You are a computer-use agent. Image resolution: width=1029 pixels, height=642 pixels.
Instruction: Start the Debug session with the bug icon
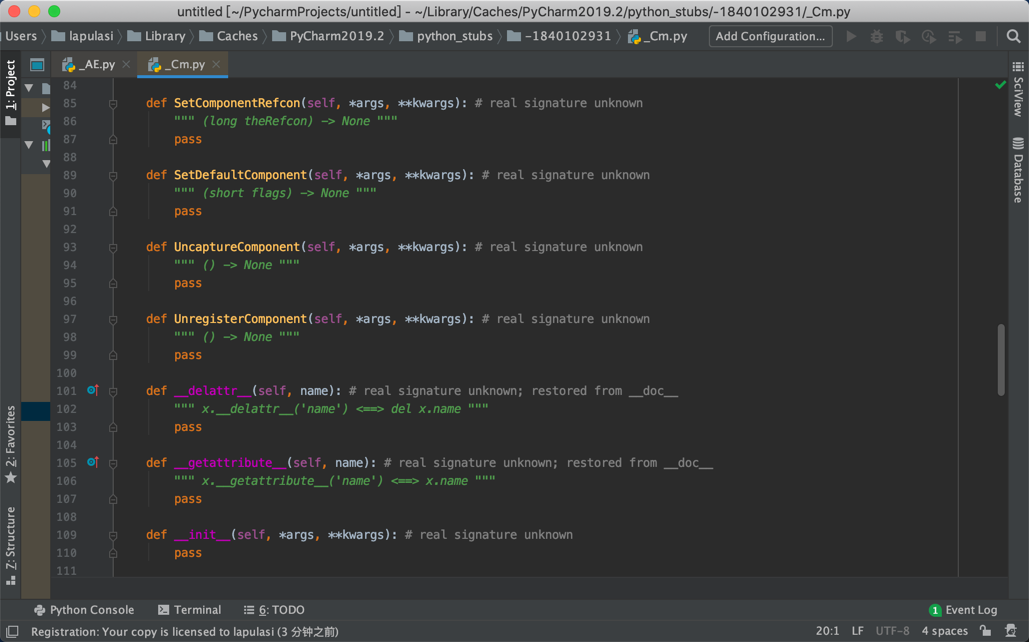click(x=878, y=37)
